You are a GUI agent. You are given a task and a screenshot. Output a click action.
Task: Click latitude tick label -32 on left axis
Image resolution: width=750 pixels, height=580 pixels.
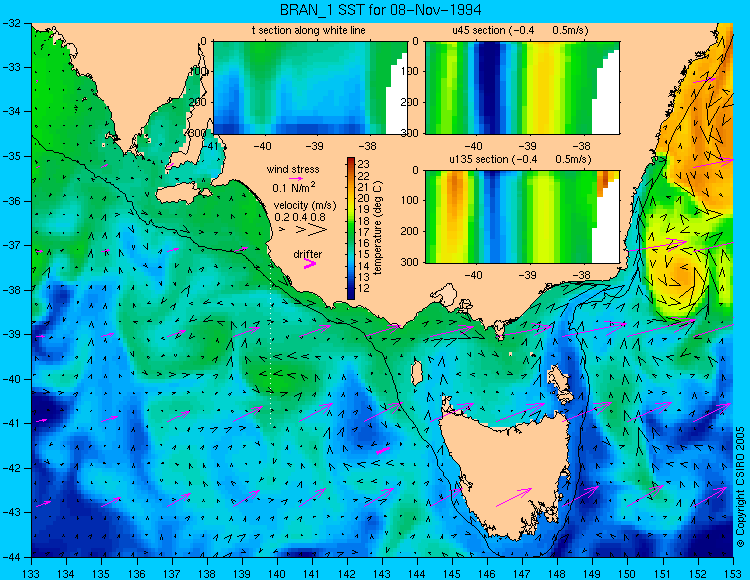tap(11, 23)
